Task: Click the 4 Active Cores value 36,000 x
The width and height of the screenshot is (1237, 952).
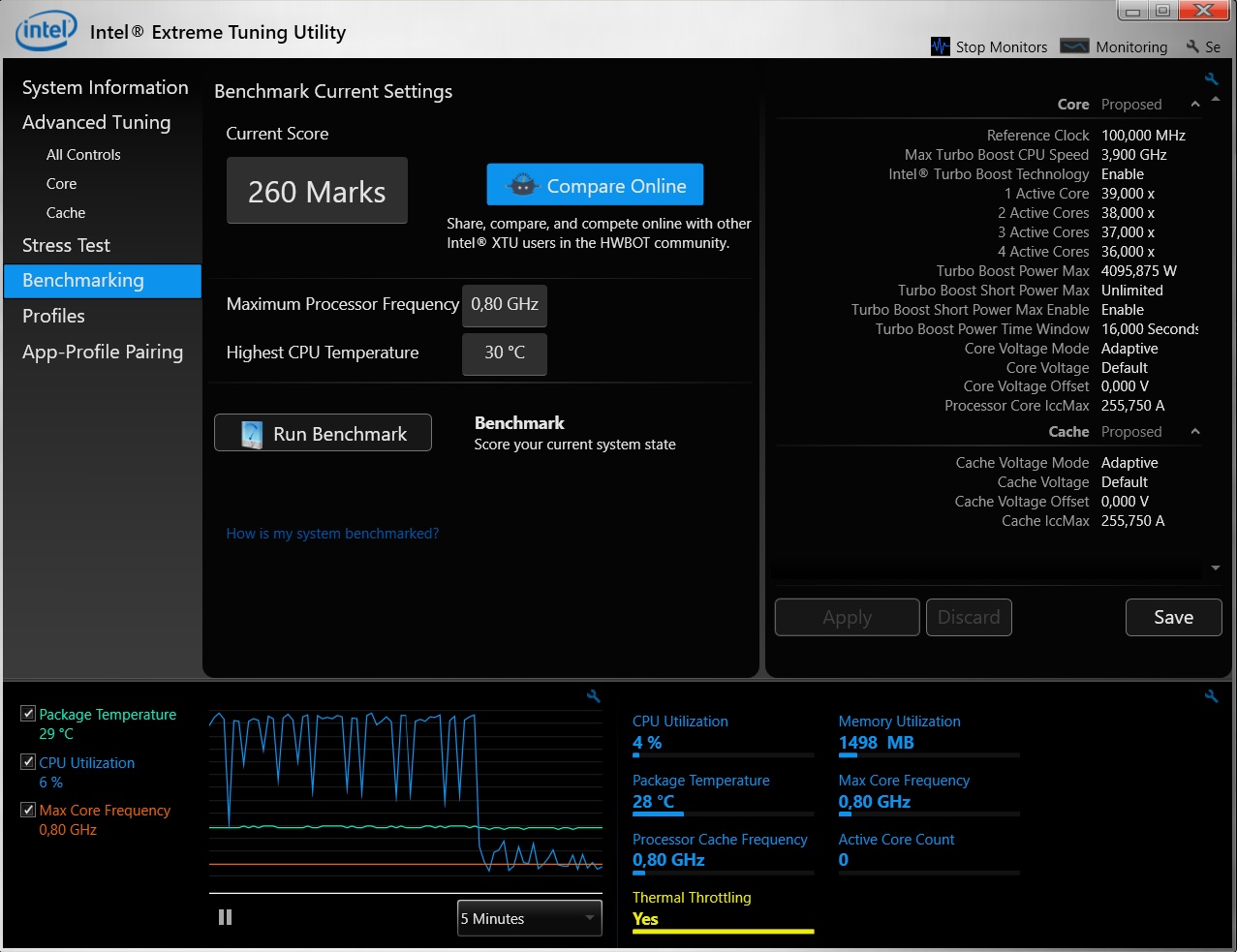Action: pyautogui.click(x=1128, y=252)
